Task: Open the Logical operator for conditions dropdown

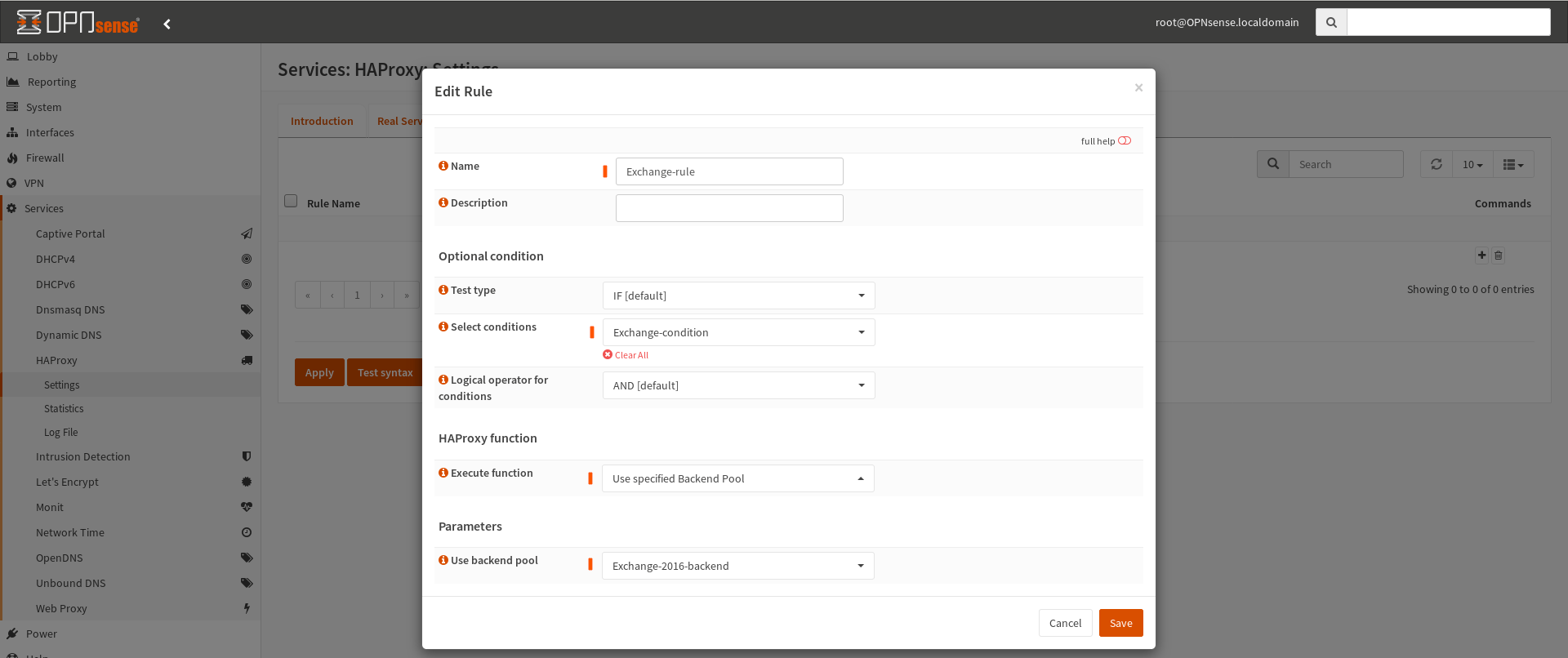Action: click(738, 385)
